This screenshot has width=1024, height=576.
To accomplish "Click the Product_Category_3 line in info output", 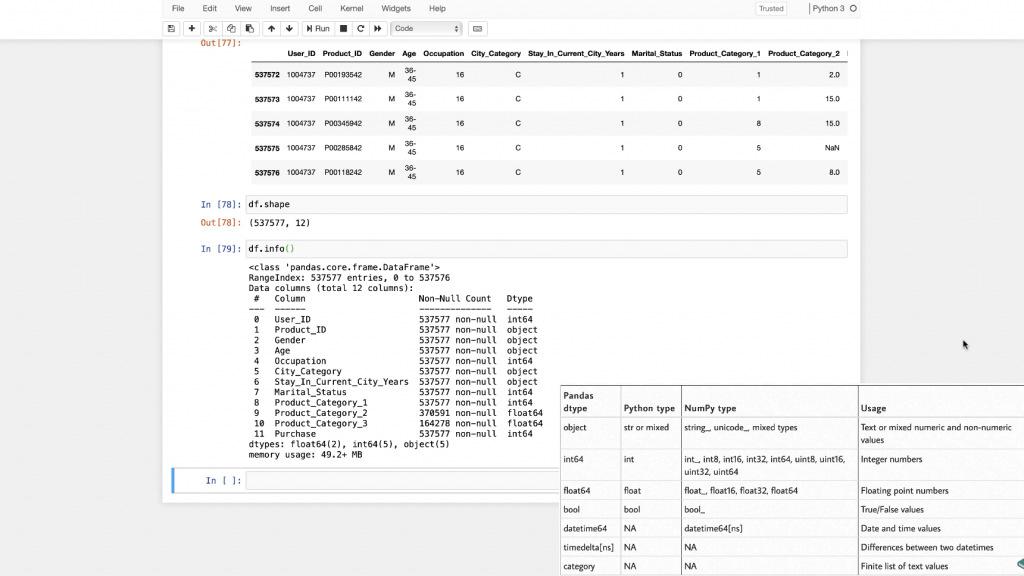I will point(398,423).
